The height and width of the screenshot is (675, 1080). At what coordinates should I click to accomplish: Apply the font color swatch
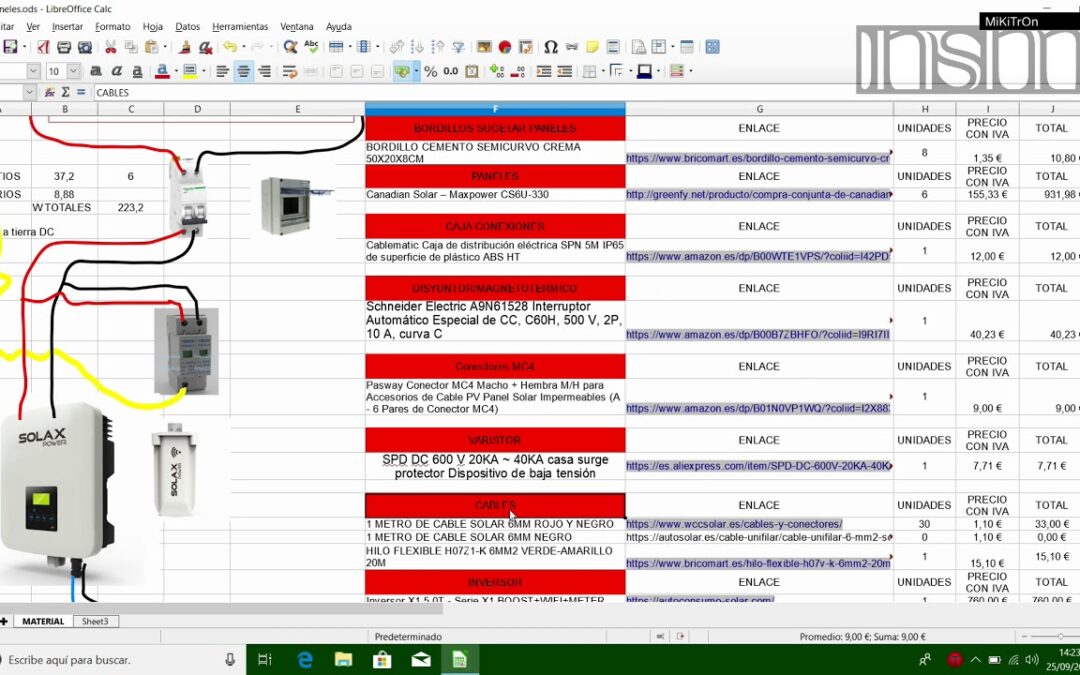click(x=163, y=71)
